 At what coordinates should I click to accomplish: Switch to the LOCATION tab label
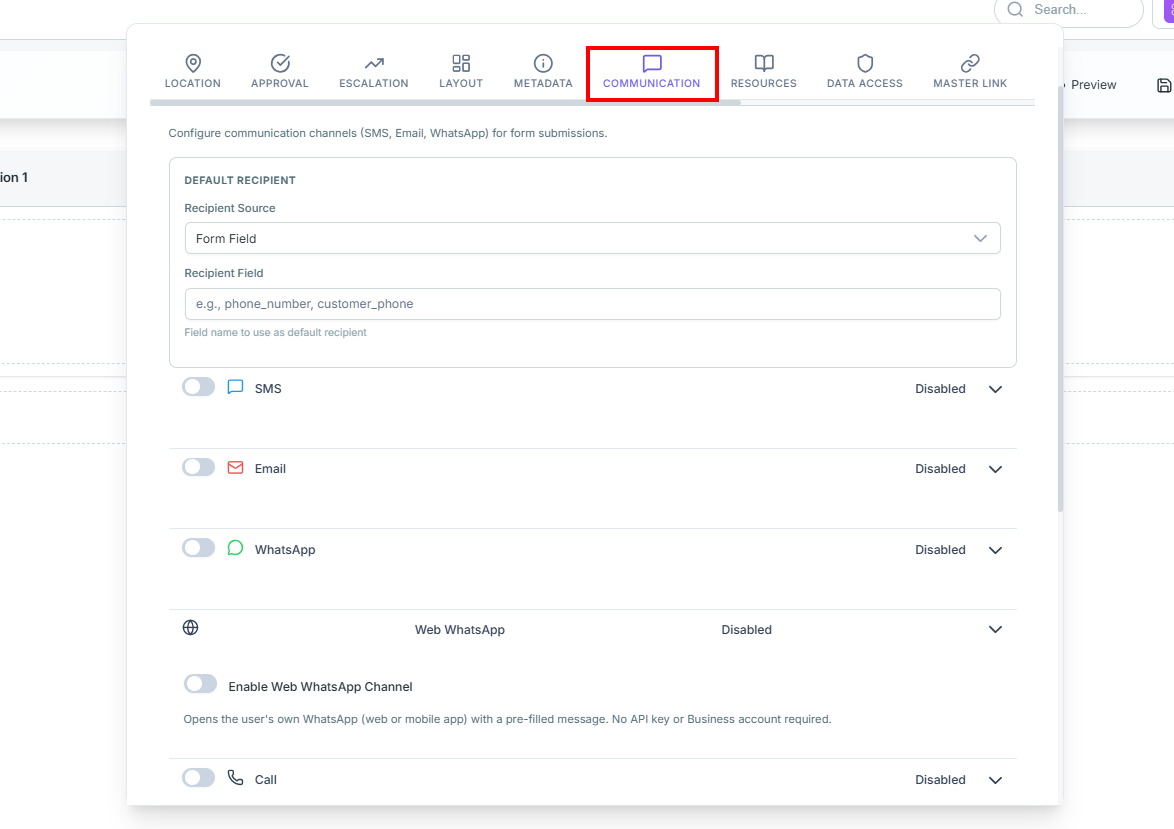[x=192, y=83]
